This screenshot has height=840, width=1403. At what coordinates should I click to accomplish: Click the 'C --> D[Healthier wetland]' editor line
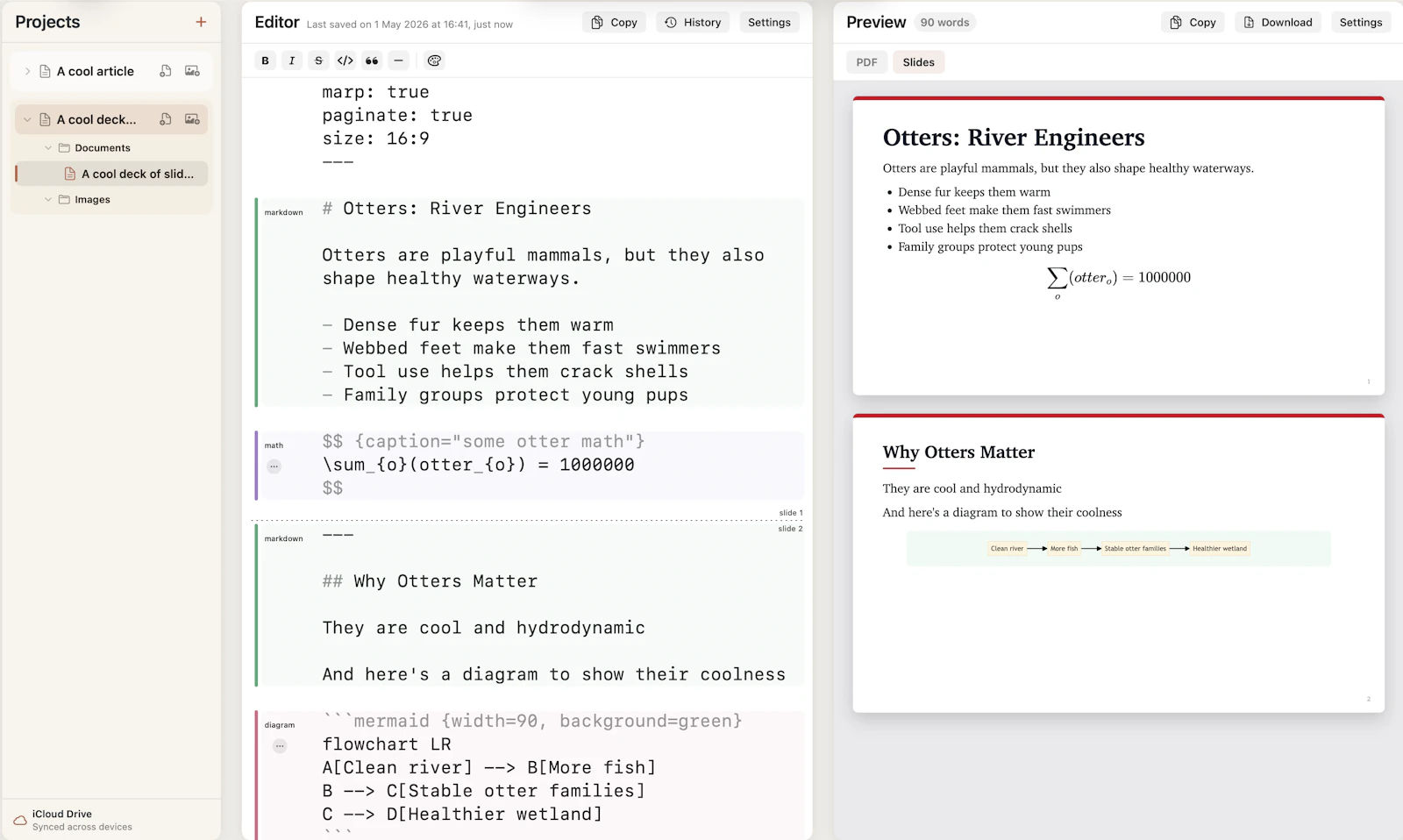(x=462, y=815)
